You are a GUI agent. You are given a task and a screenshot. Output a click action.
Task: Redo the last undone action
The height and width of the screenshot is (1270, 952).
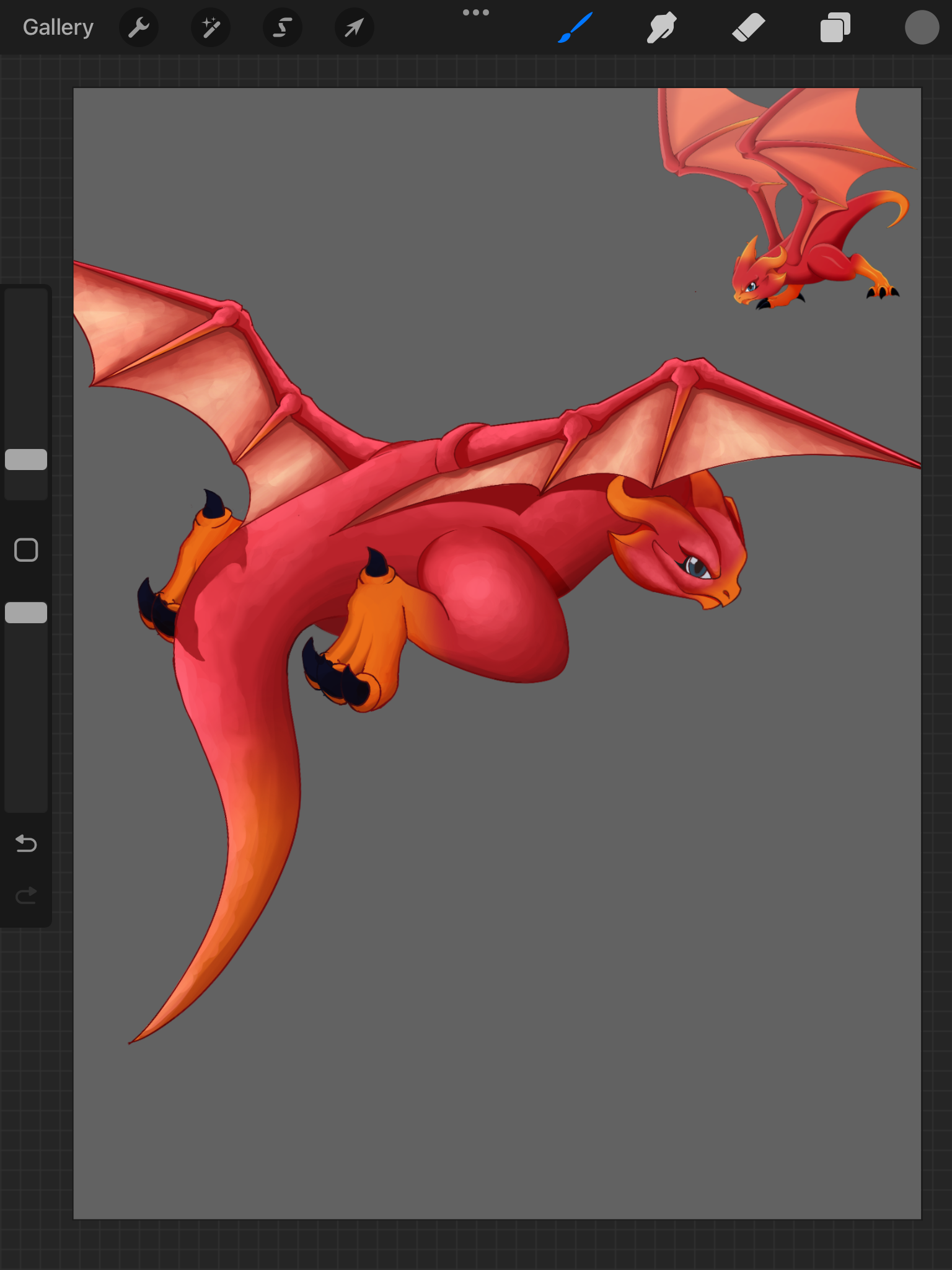[x=26, y=895]
